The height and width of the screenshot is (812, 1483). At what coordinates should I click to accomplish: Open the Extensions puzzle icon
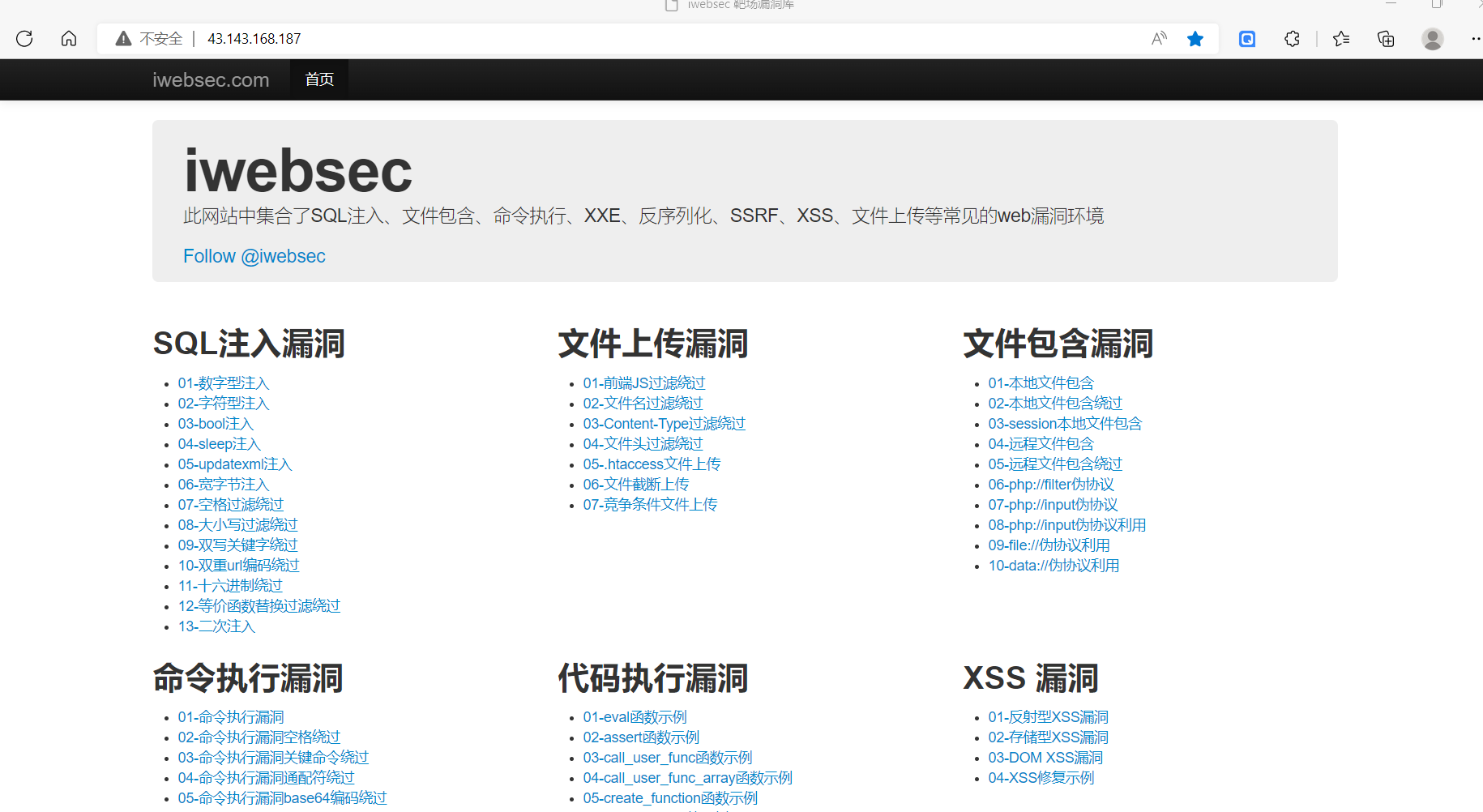1292,38
